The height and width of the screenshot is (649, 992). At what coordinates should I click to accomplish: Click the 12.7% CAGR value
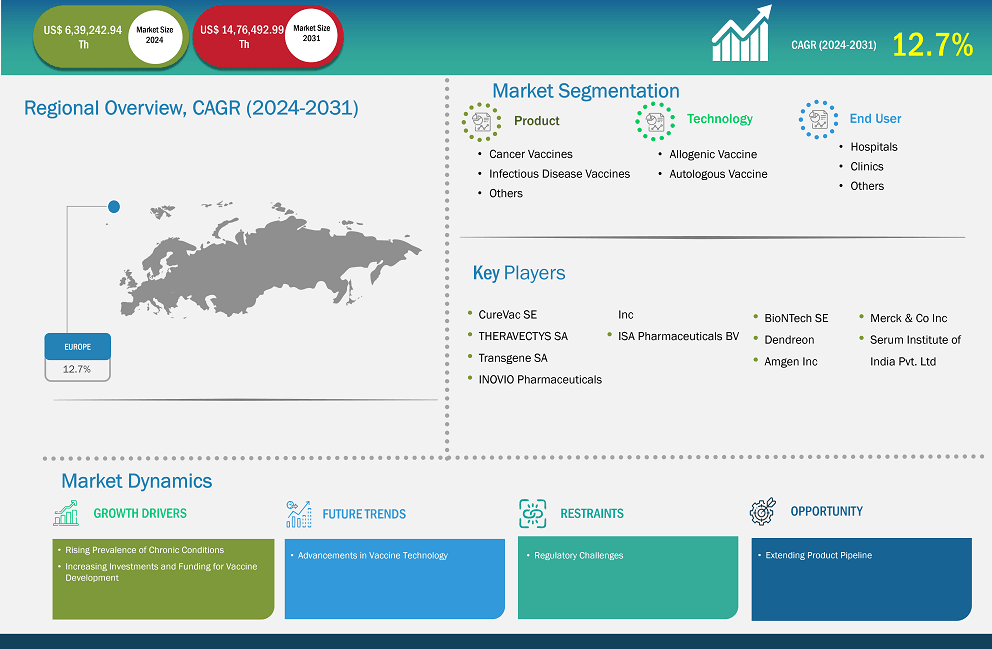(x=932, y=45)
